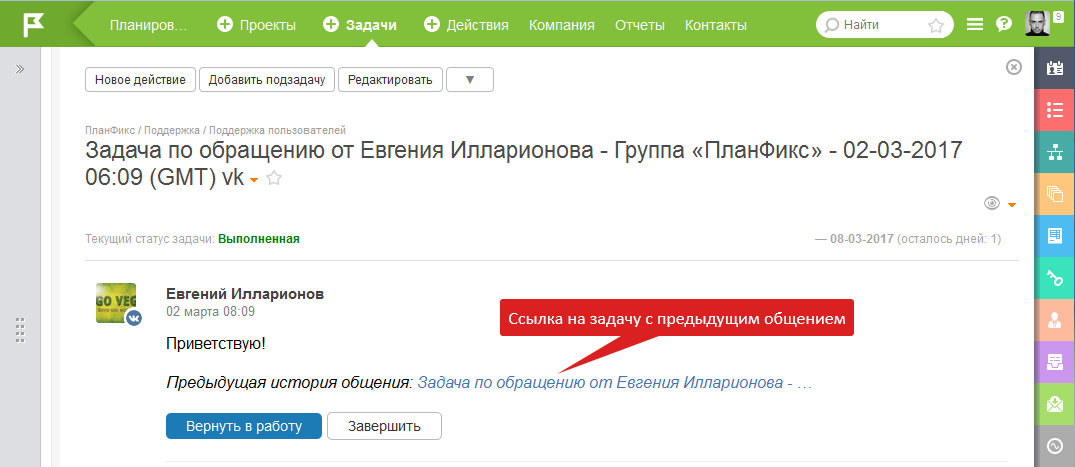This screenshot has height=467, width=1075.
Task: Open the help question mark icon
Action: click(x=1003, y=25)
